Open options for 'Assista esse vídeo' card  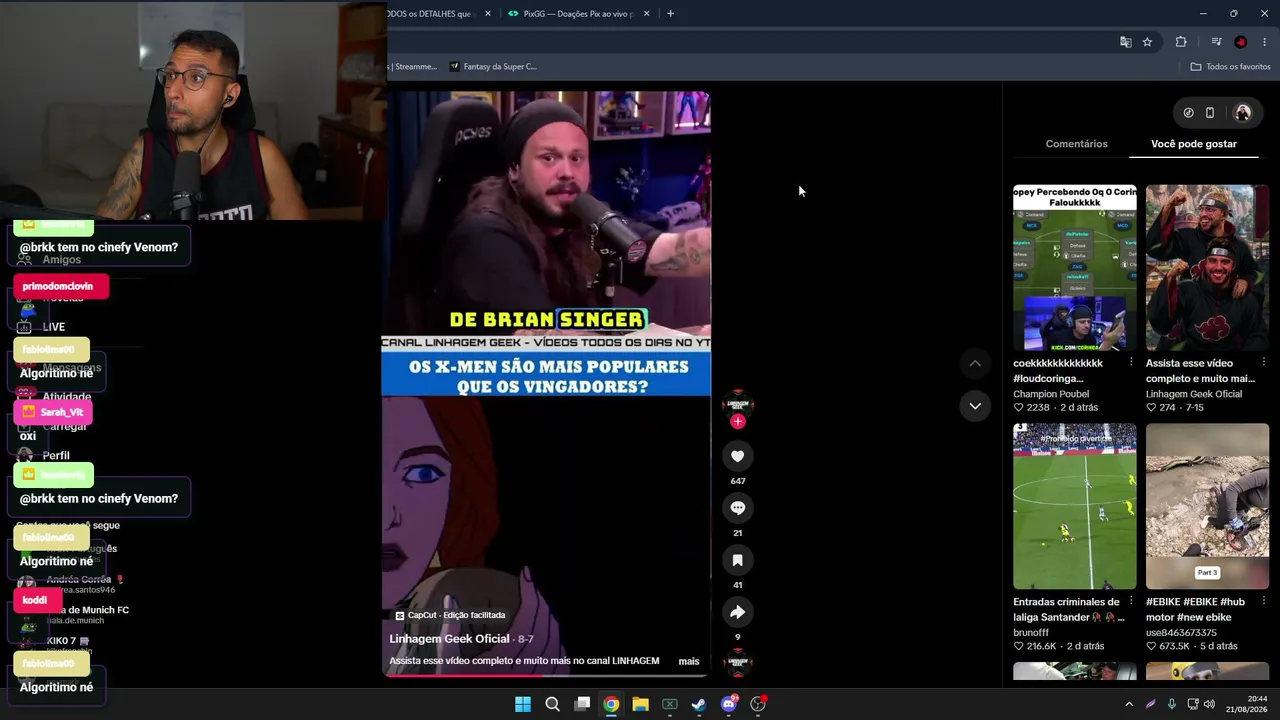point(1264,362)
